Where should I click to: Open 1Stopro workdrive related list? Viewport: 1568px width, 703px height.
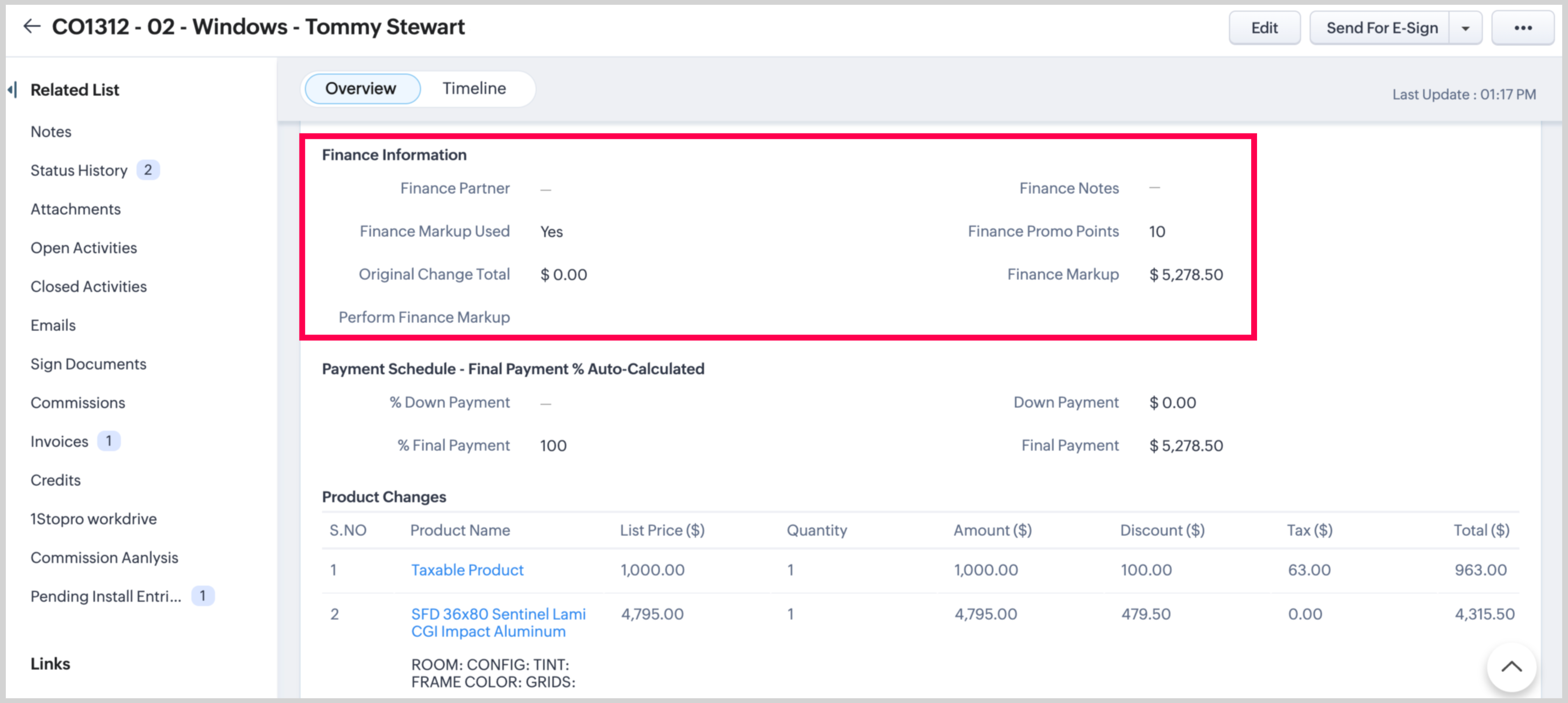pyautogui.click(x=94, y=519)
